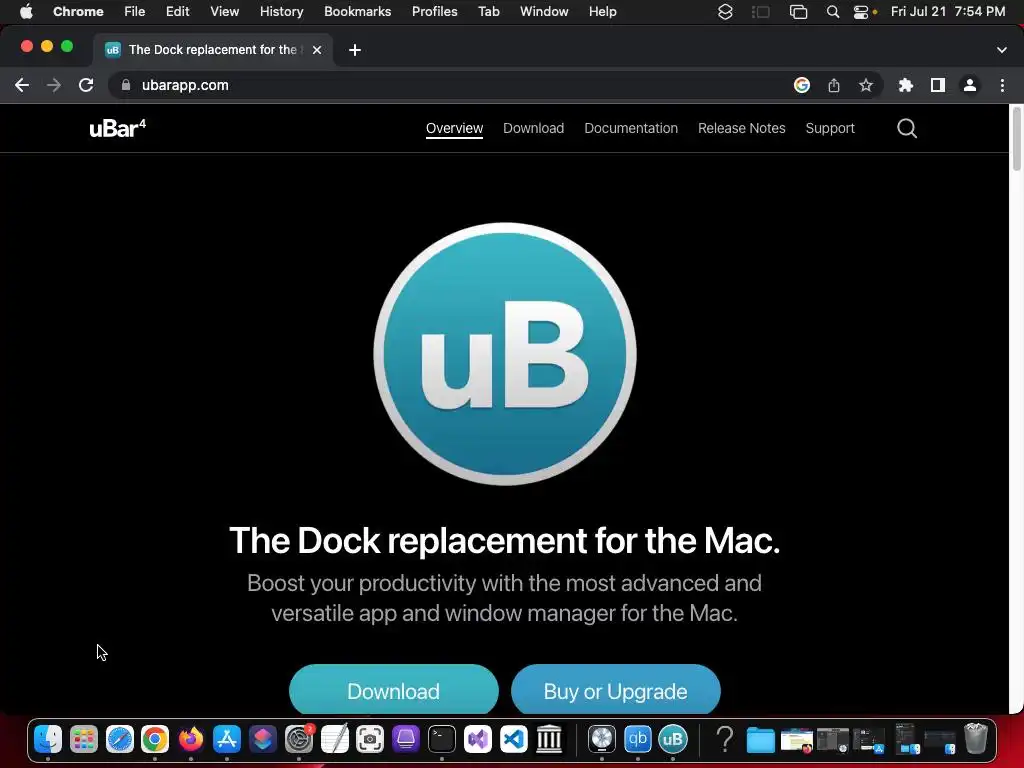Expand the tab search chevron

tap(1001, 50)
